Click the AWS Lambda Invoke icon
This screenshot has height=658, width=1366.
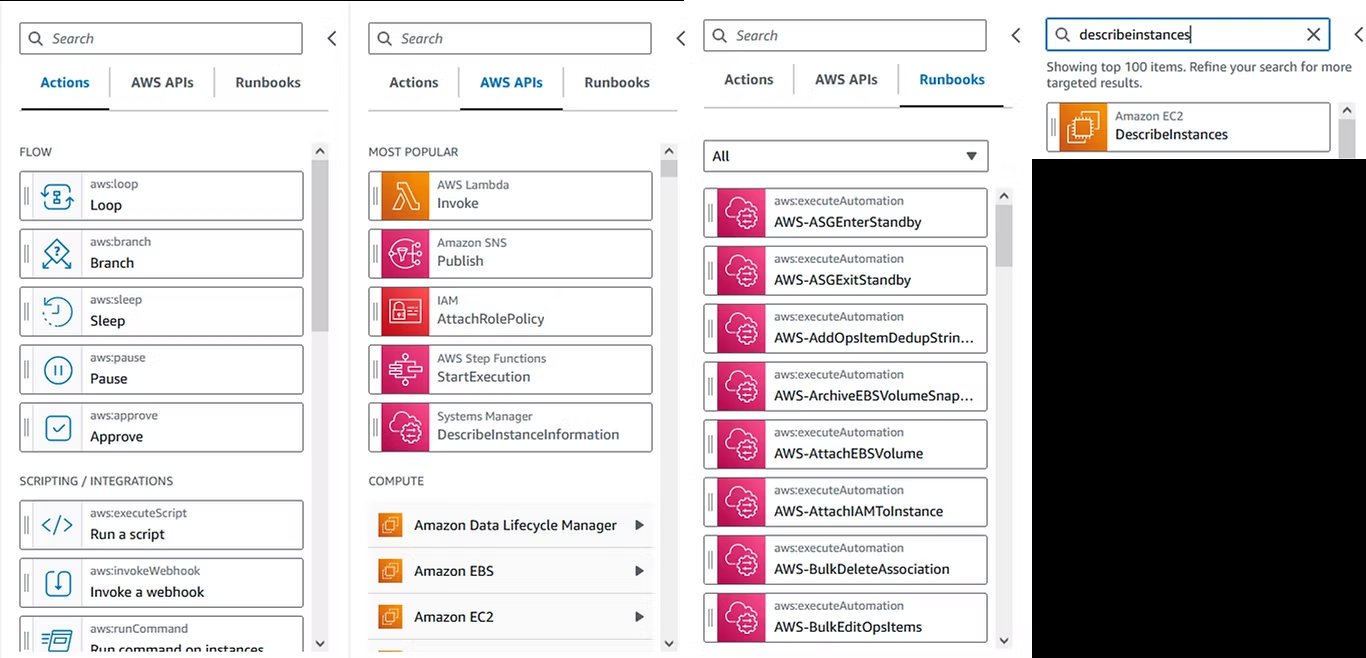pyautogui.click(x=405, y=196)
